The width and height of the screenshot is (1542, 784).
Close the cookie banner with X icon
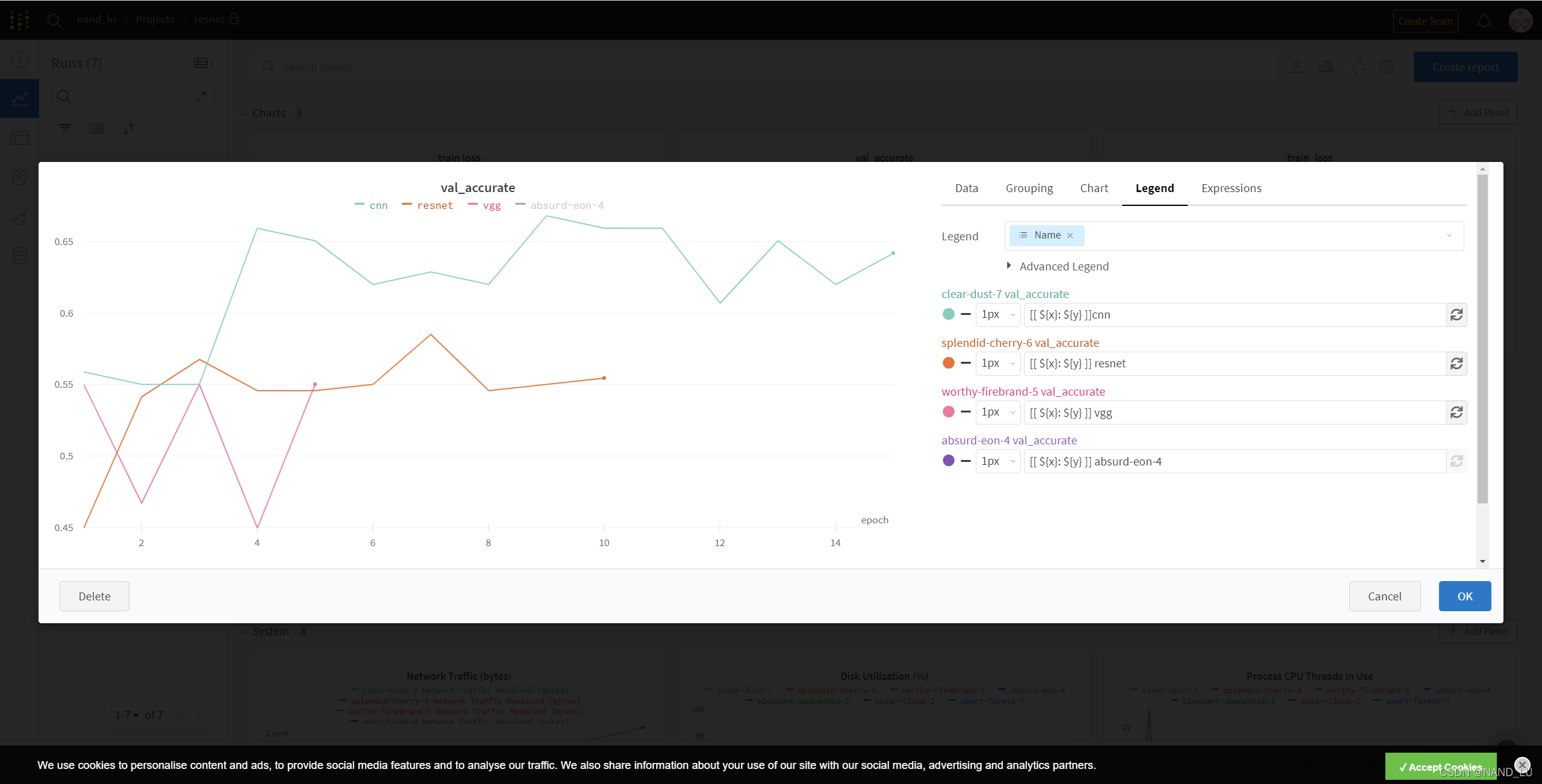pyautogui.click(x=1522, y=765)
